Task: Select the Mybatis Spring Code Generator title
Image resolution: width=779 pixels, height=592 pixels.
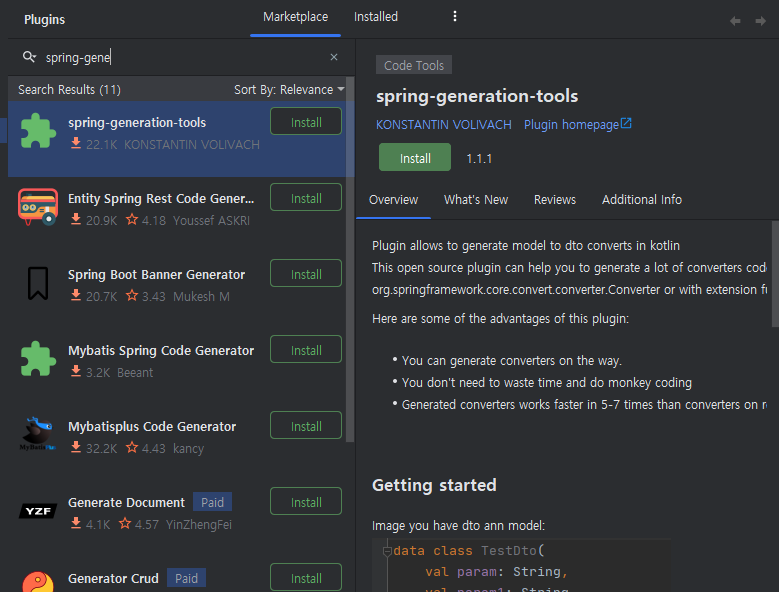Action: (161, 350)
